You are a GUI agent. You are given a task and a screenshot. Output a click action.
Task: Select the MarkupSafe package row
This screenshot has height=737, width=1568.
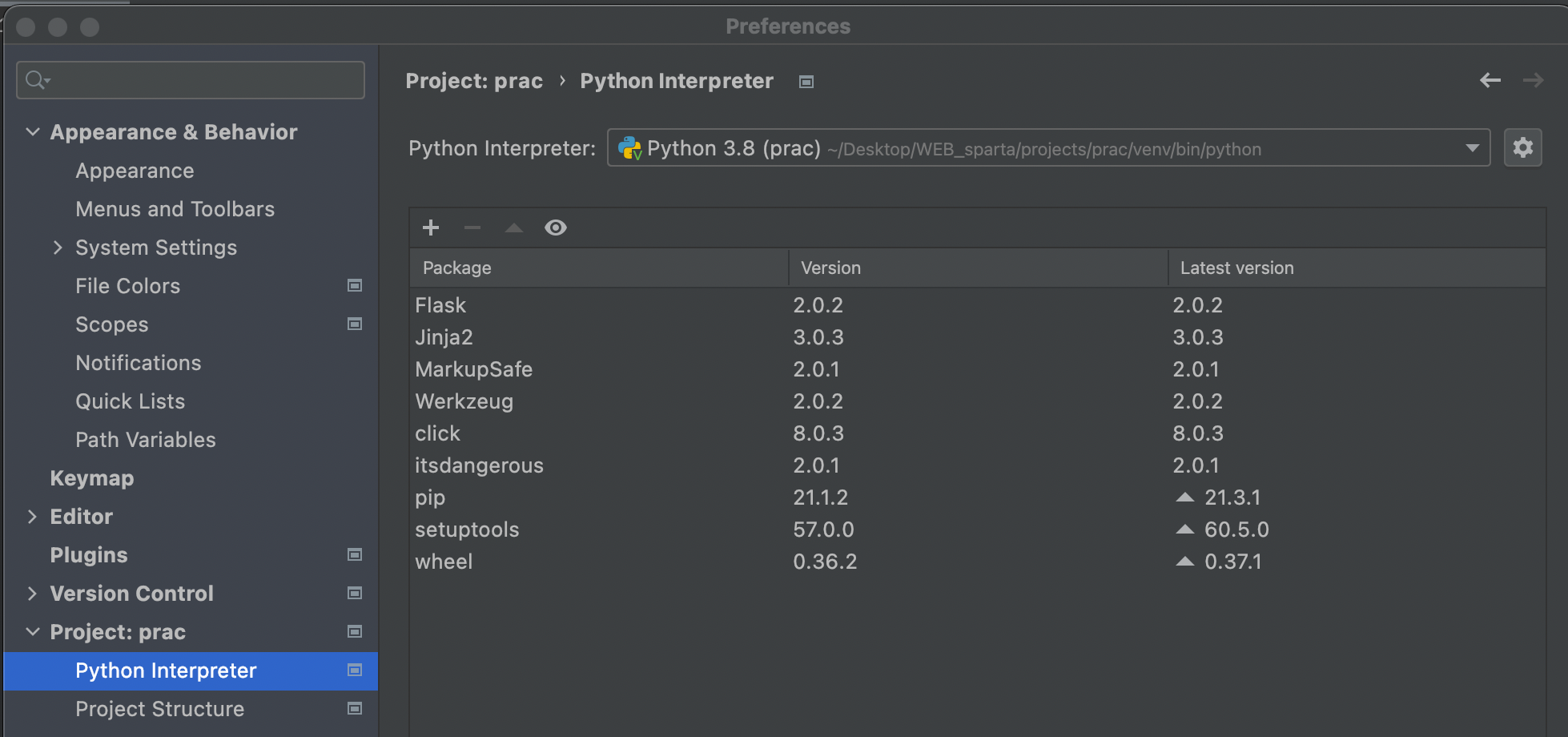pos(977,369)
